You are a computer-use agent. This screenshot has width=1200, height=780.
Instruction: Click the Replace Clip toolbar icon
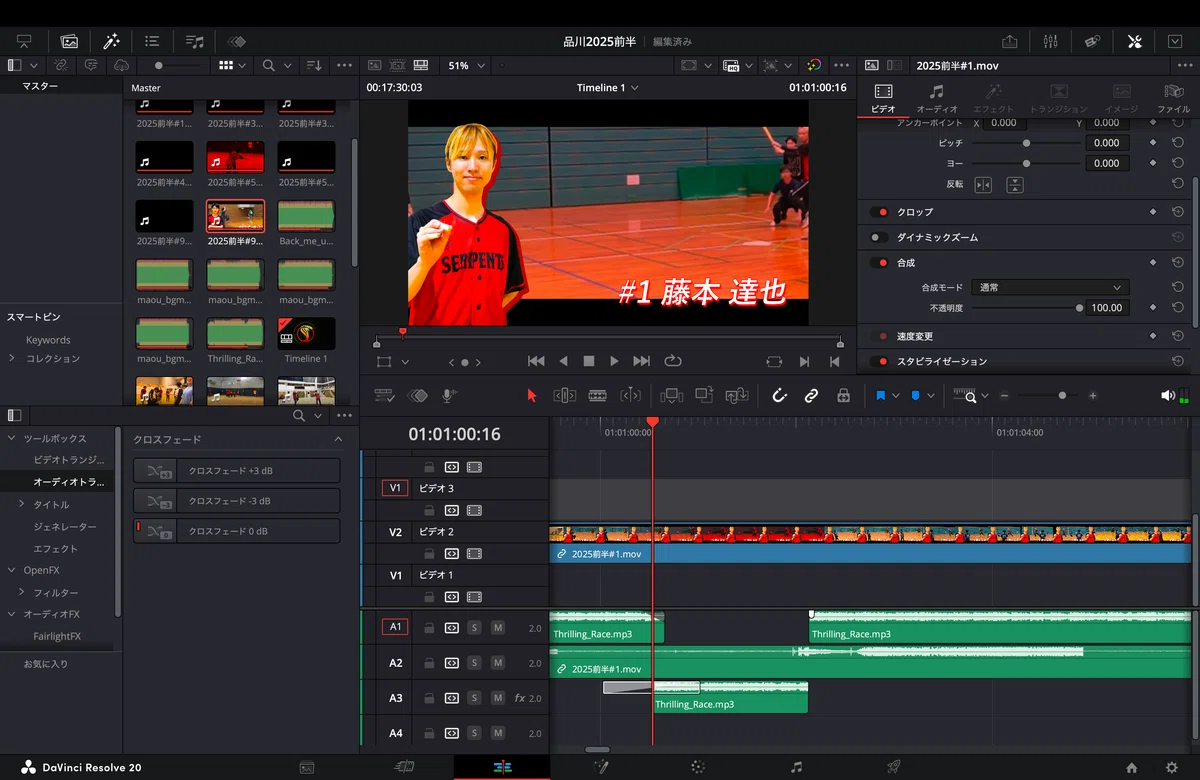(x=737, y=395)
